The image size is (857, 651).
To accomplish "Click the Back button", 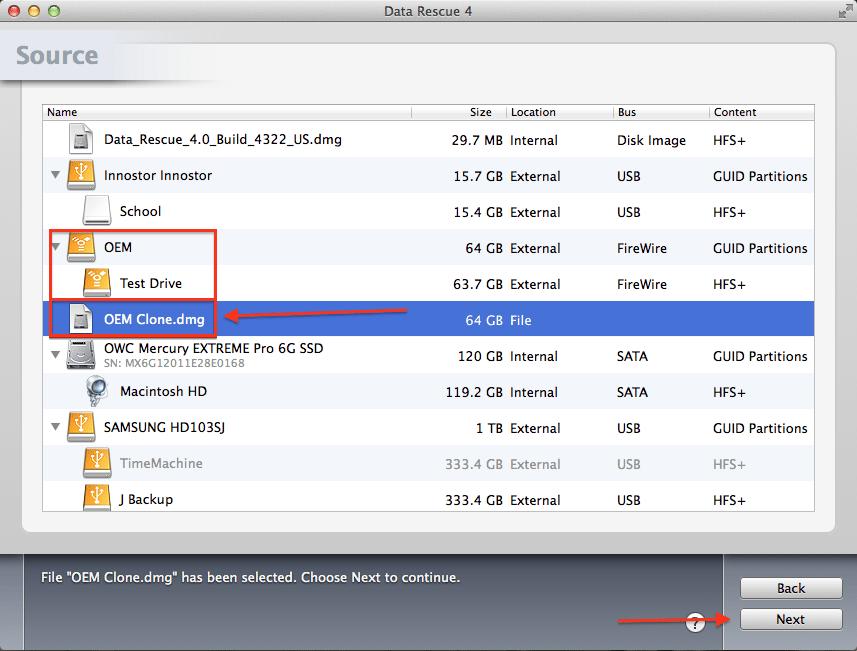I will tap(790, 588).
